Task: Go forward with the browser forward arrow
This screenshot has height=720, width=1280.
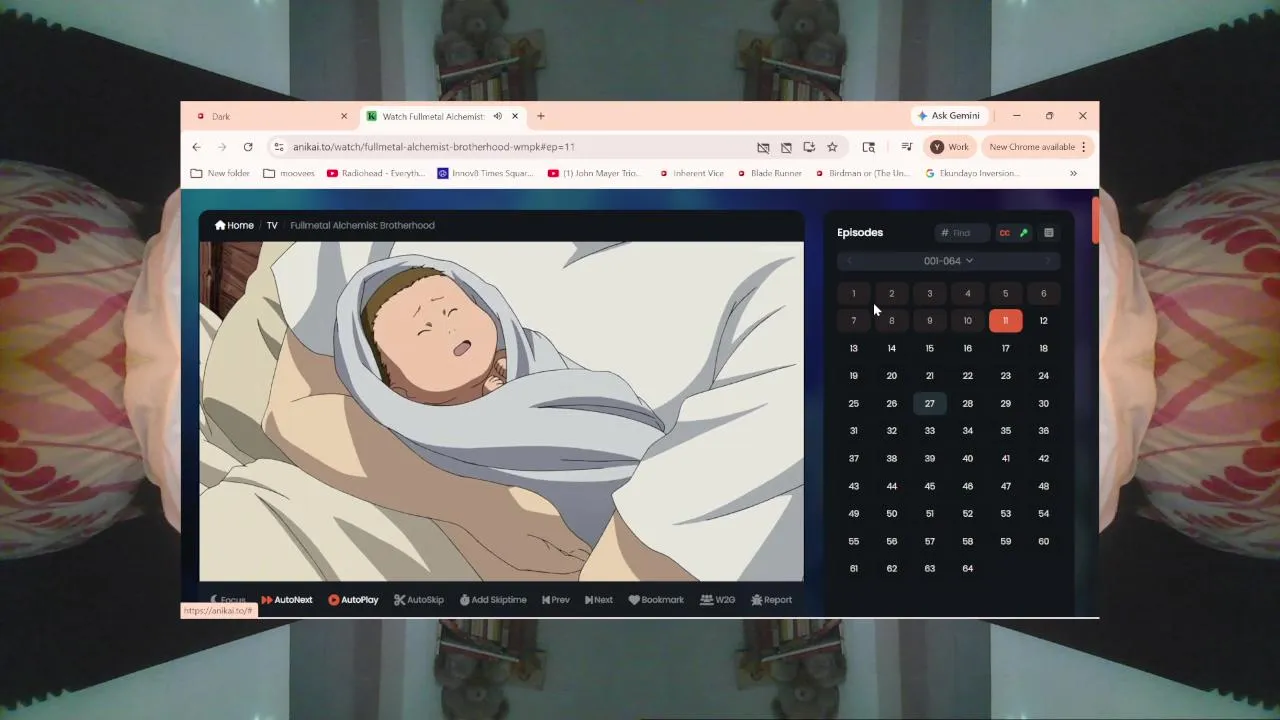Action: [x=222, y=147]
